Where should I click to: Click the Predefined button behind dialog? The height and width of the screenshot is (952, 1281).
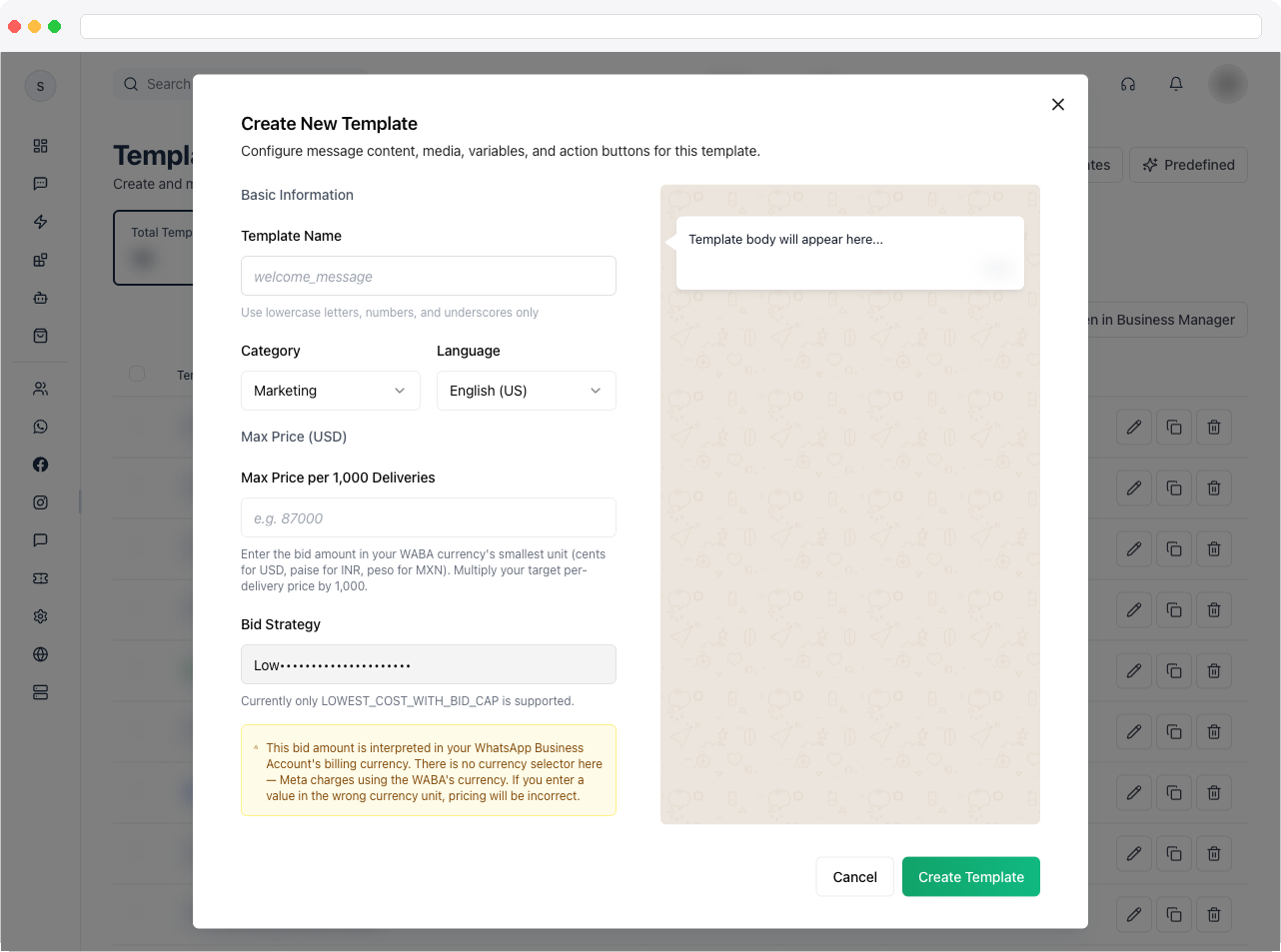click(1189, 165)
